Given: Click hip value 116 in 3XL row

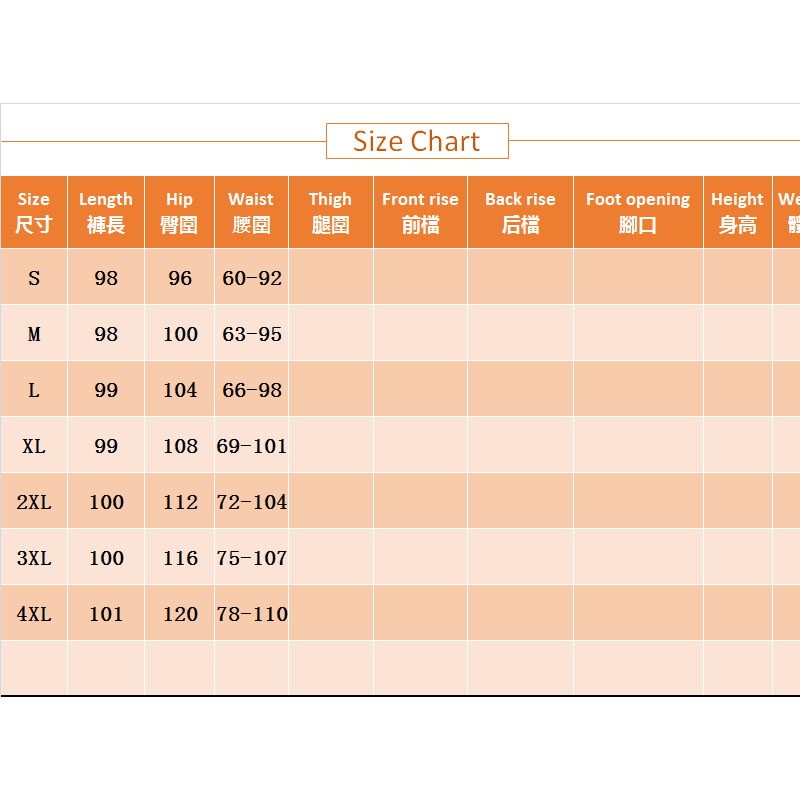Looking at the screenshot, I should coord(180,558).
